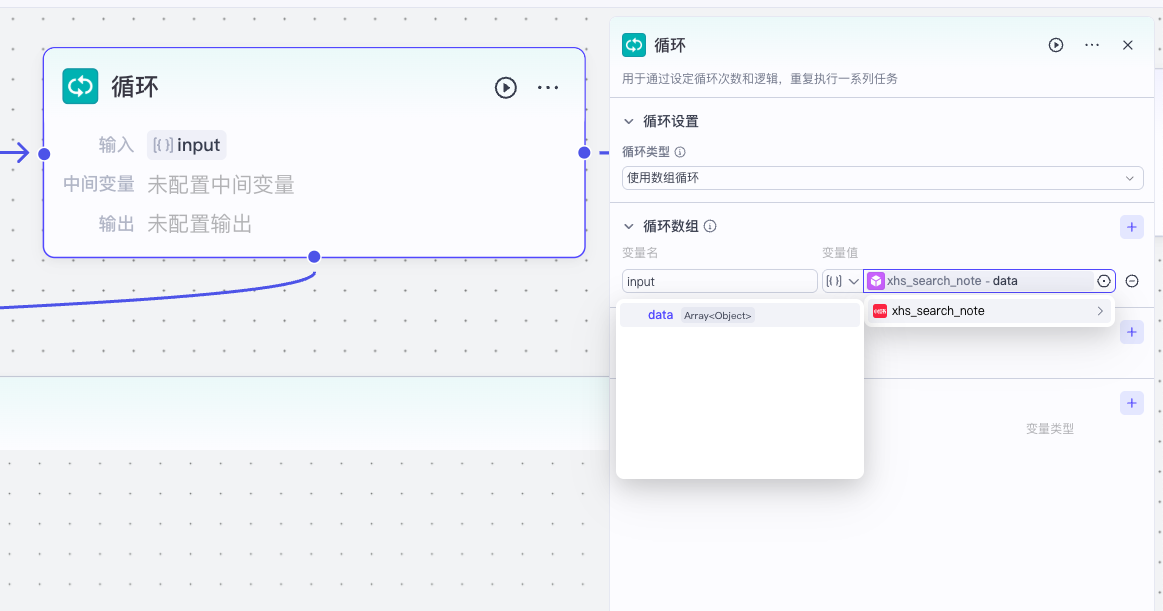
Task: Show info tooltip for 循环数组
Action: click(x=710, y=226)
